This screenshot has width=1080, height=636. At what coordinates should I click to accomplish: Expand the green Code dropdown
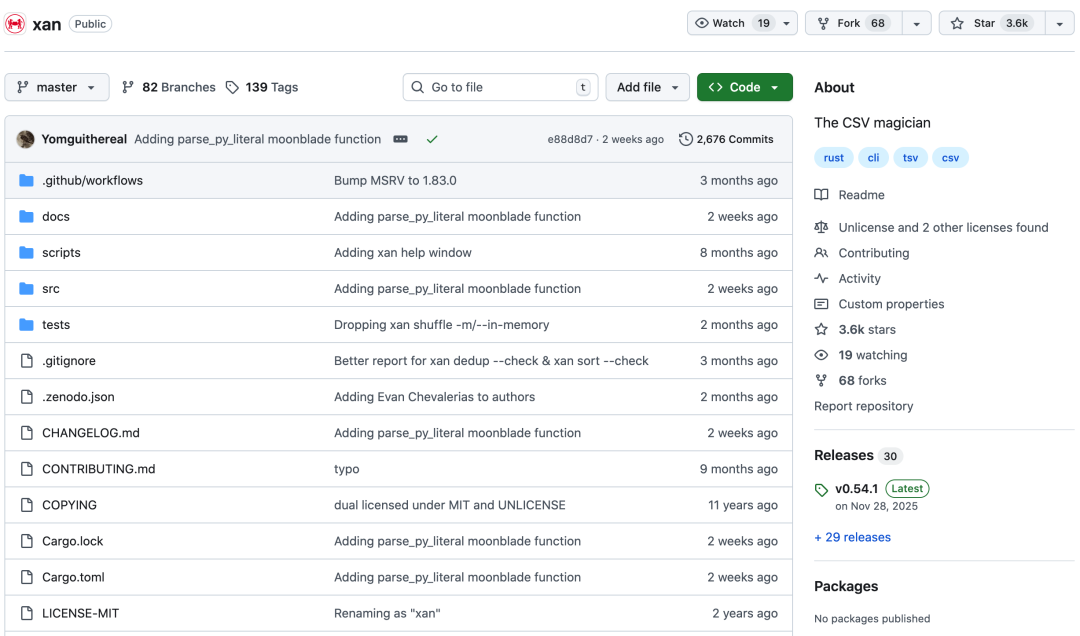(x=744, y=87)
